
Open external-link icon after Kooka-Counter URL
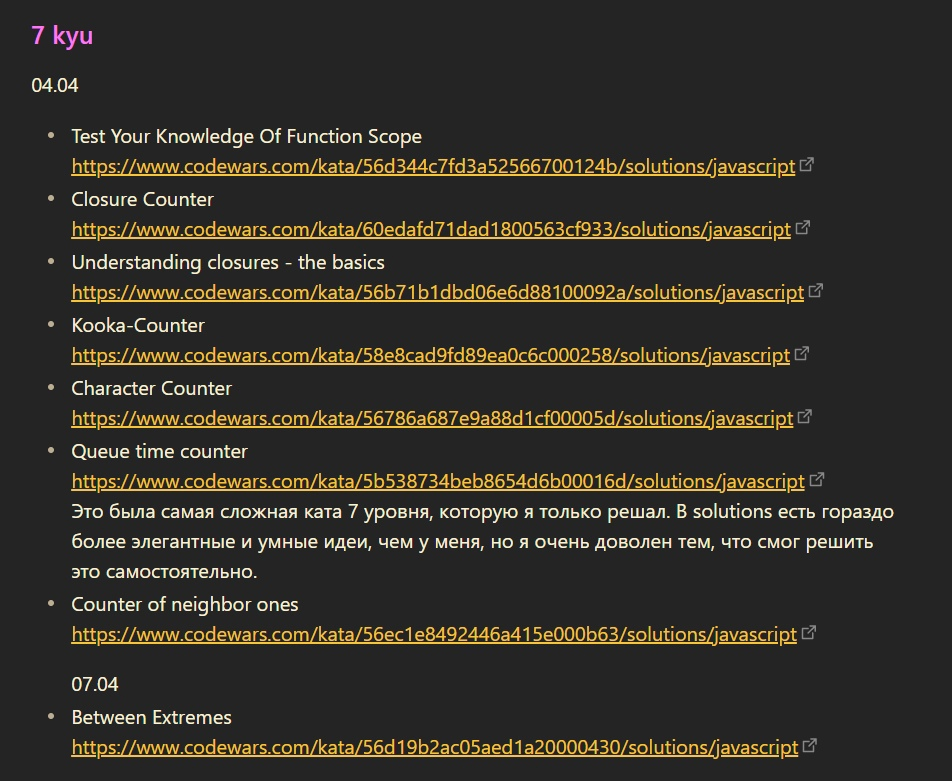pos(802,354)
